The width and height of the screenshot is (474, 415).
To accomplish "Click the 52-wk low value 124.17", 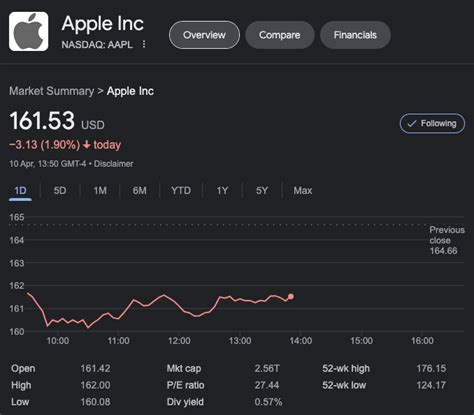I will click(x=431, y=385).
